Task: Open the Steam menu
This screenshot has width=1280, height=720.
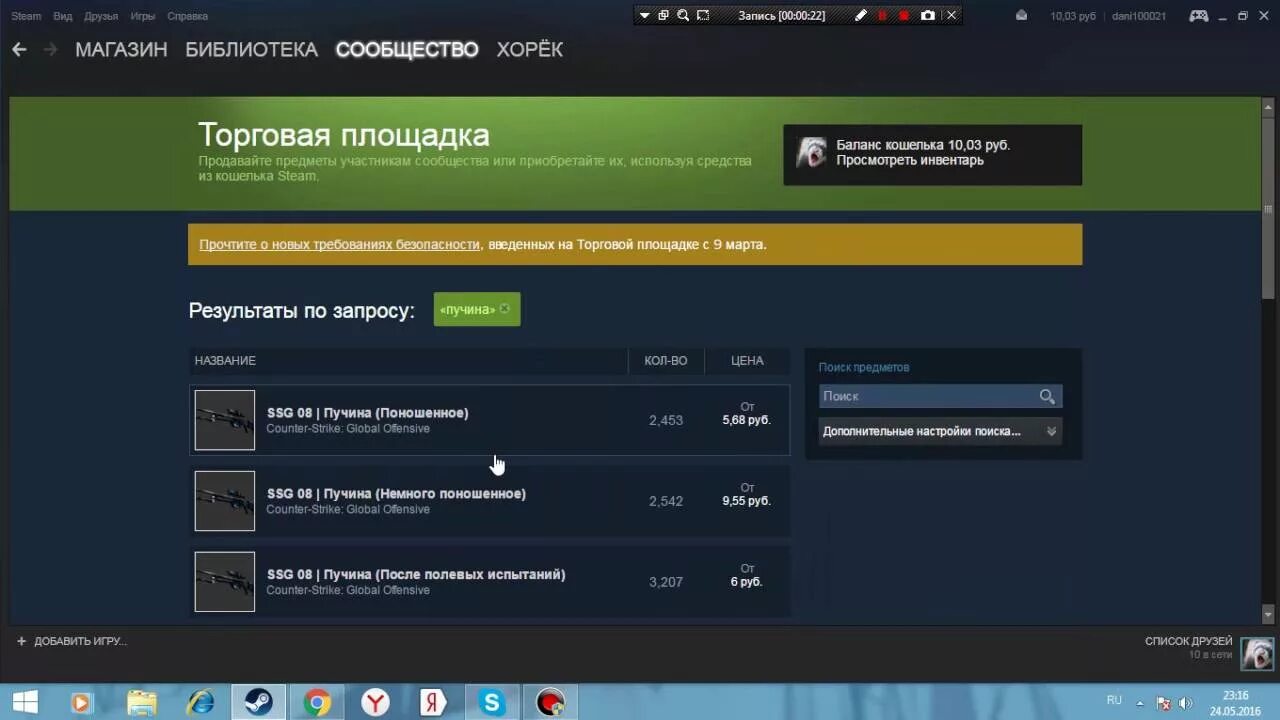Action: pyautogui.click(x=26, y=16)
